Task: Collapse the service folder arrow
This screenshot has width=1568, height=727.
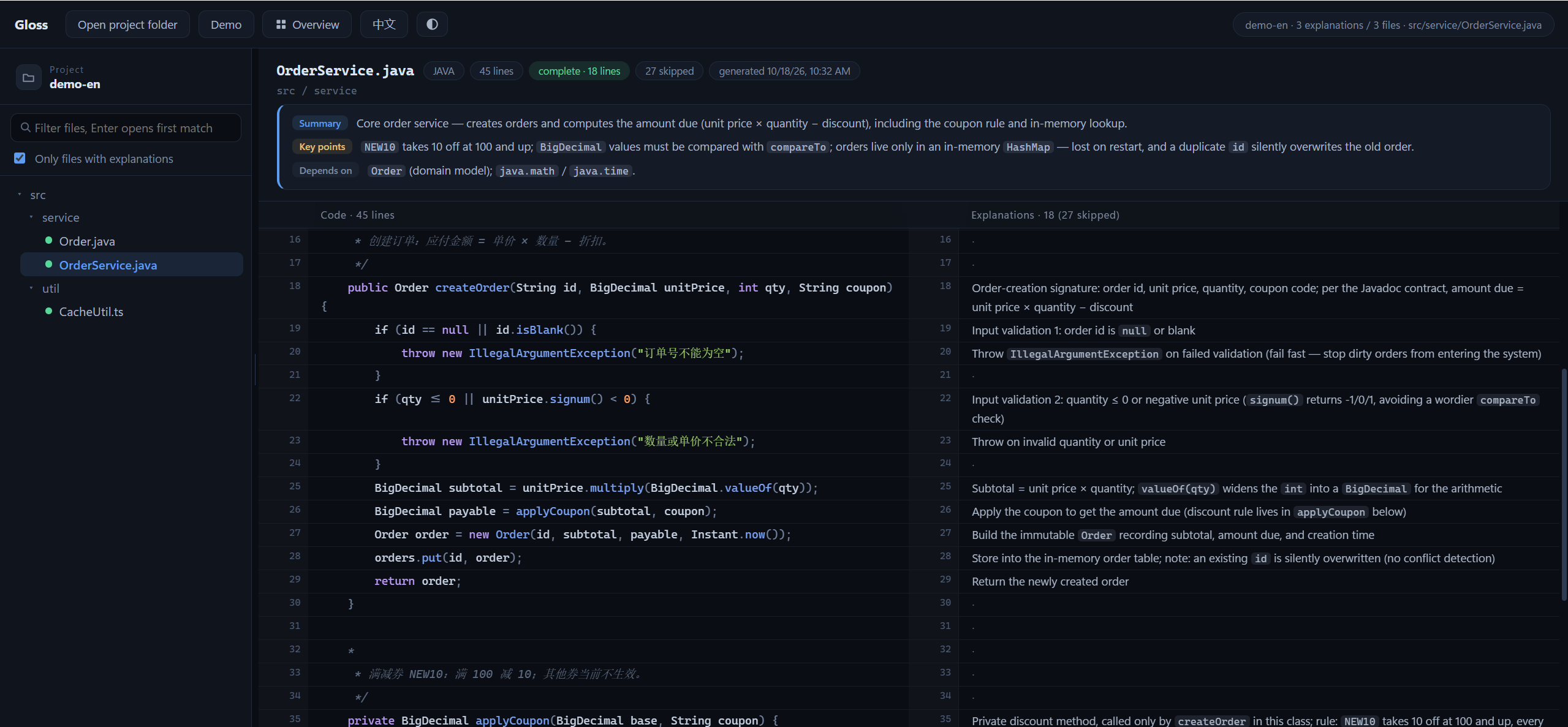Action: (x=31, y=217)
